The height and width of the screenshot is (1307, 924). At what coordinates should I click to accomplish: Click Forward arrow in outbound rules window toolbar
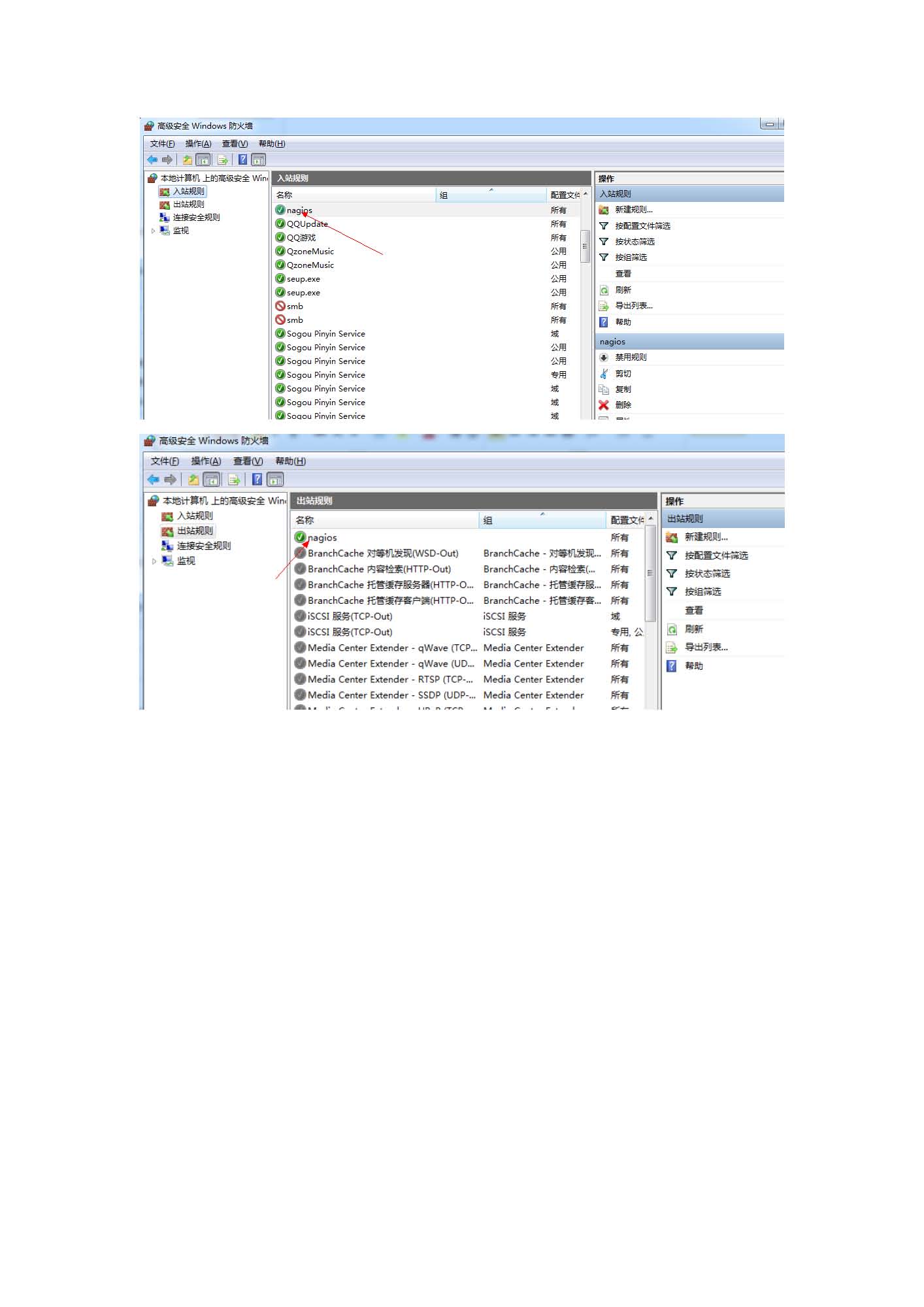(171, 480)
